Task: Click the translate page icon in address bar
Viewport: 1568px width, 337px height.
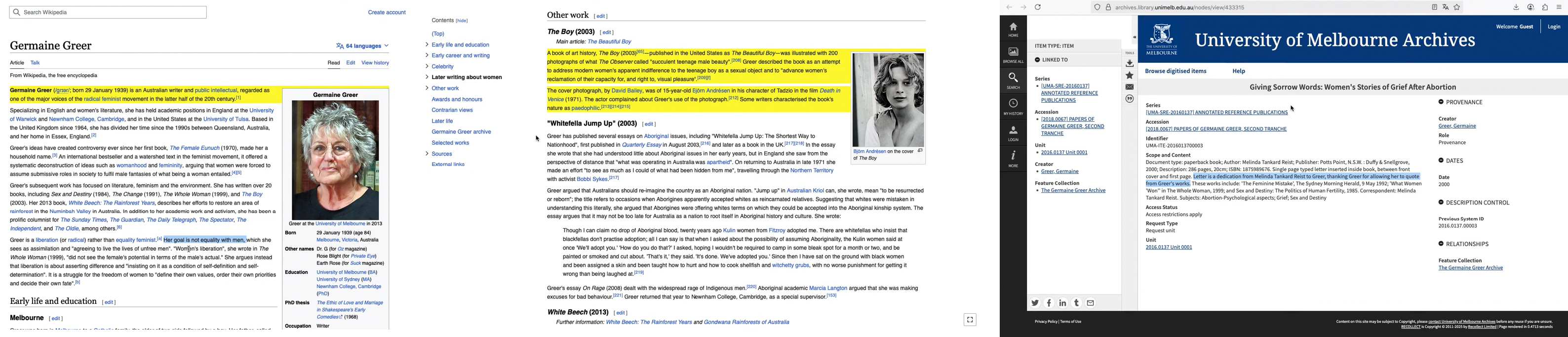Action: coord(1446,7)
